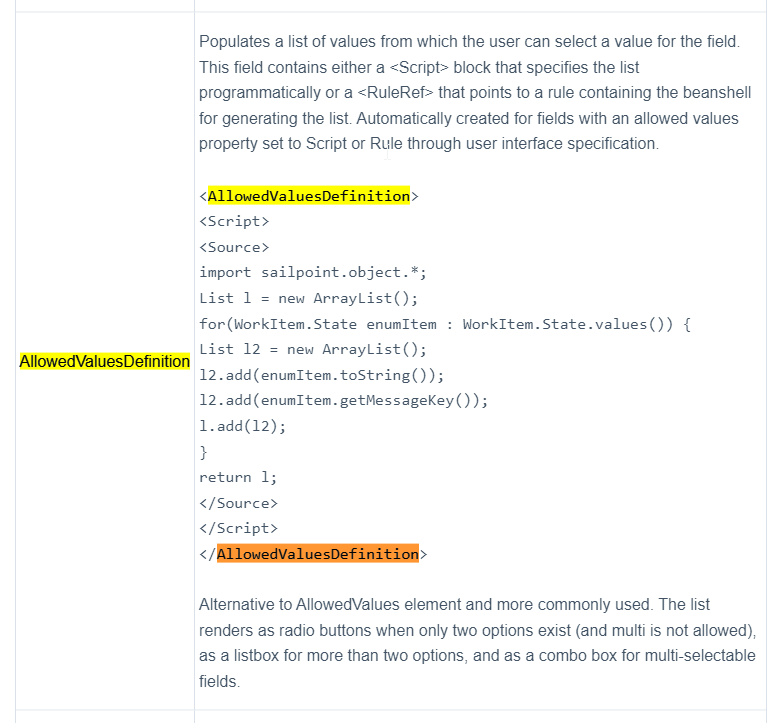
Task: Click the l2.add(enumItem.getMessageKey()) line
Action: (x=343, y=400)
